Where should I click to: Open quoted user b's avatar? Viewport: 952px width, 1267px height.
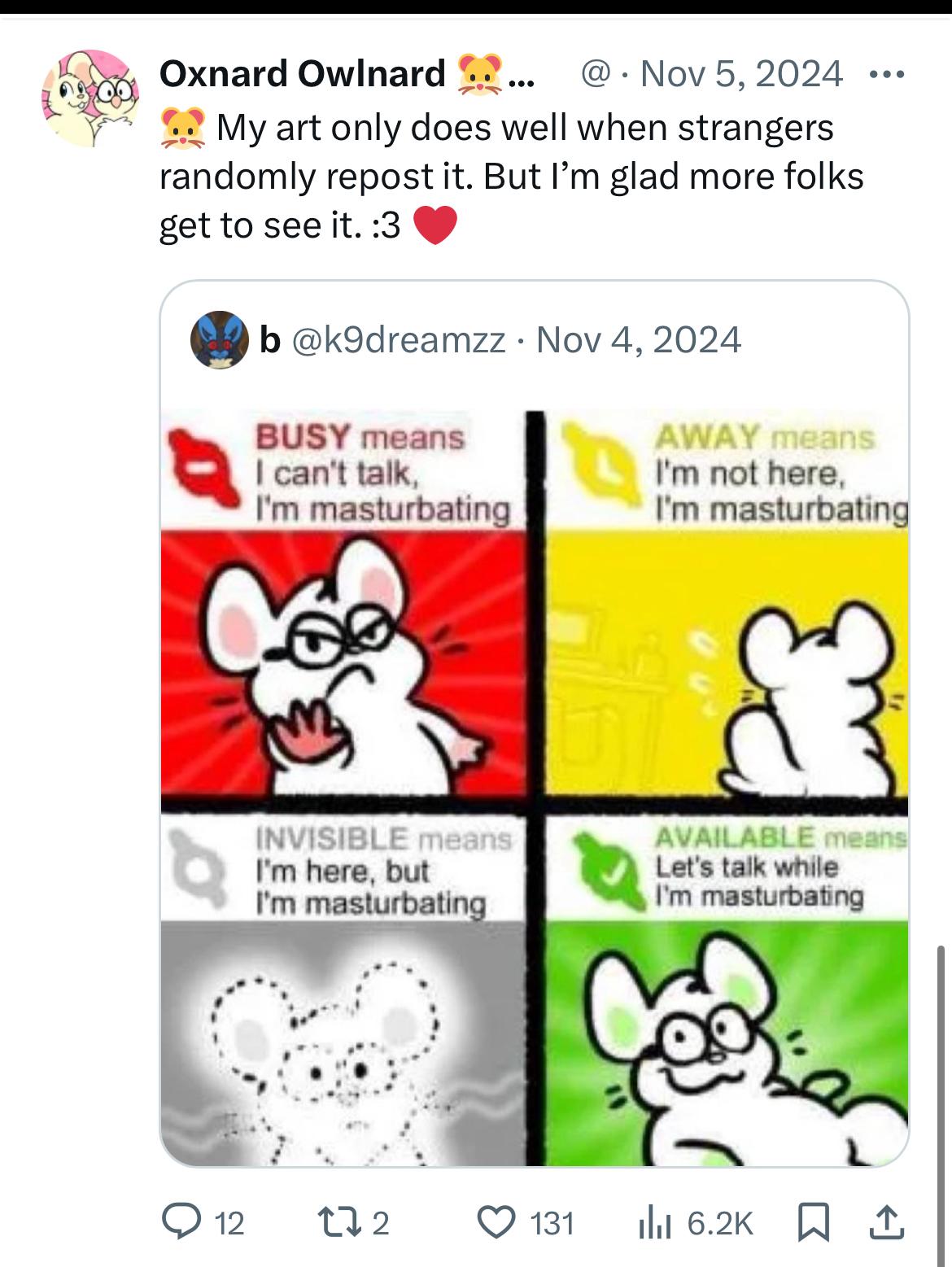tap(220, 340)
